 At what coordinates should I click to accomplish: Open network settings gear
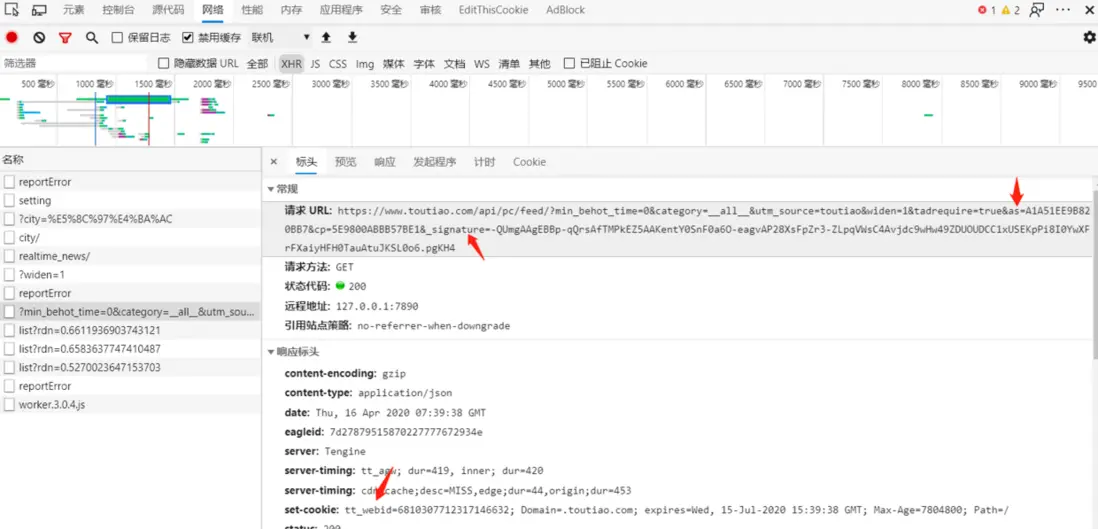1089,37
